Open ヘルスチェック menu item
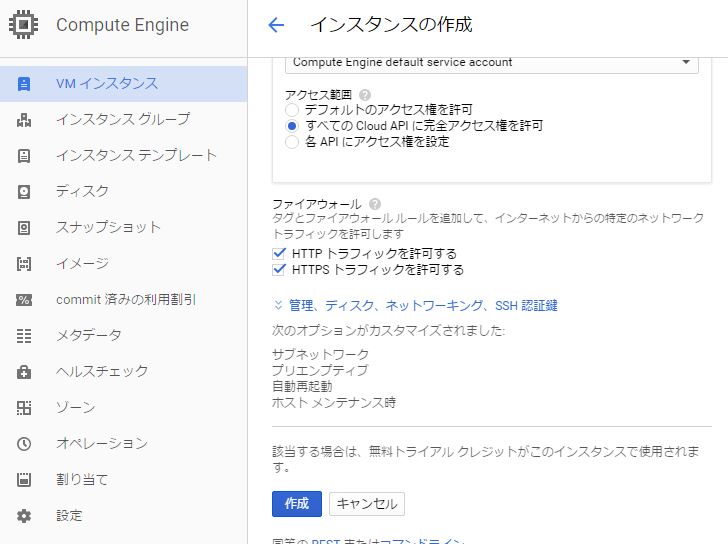The image size is (728, 544). (124, 372)
